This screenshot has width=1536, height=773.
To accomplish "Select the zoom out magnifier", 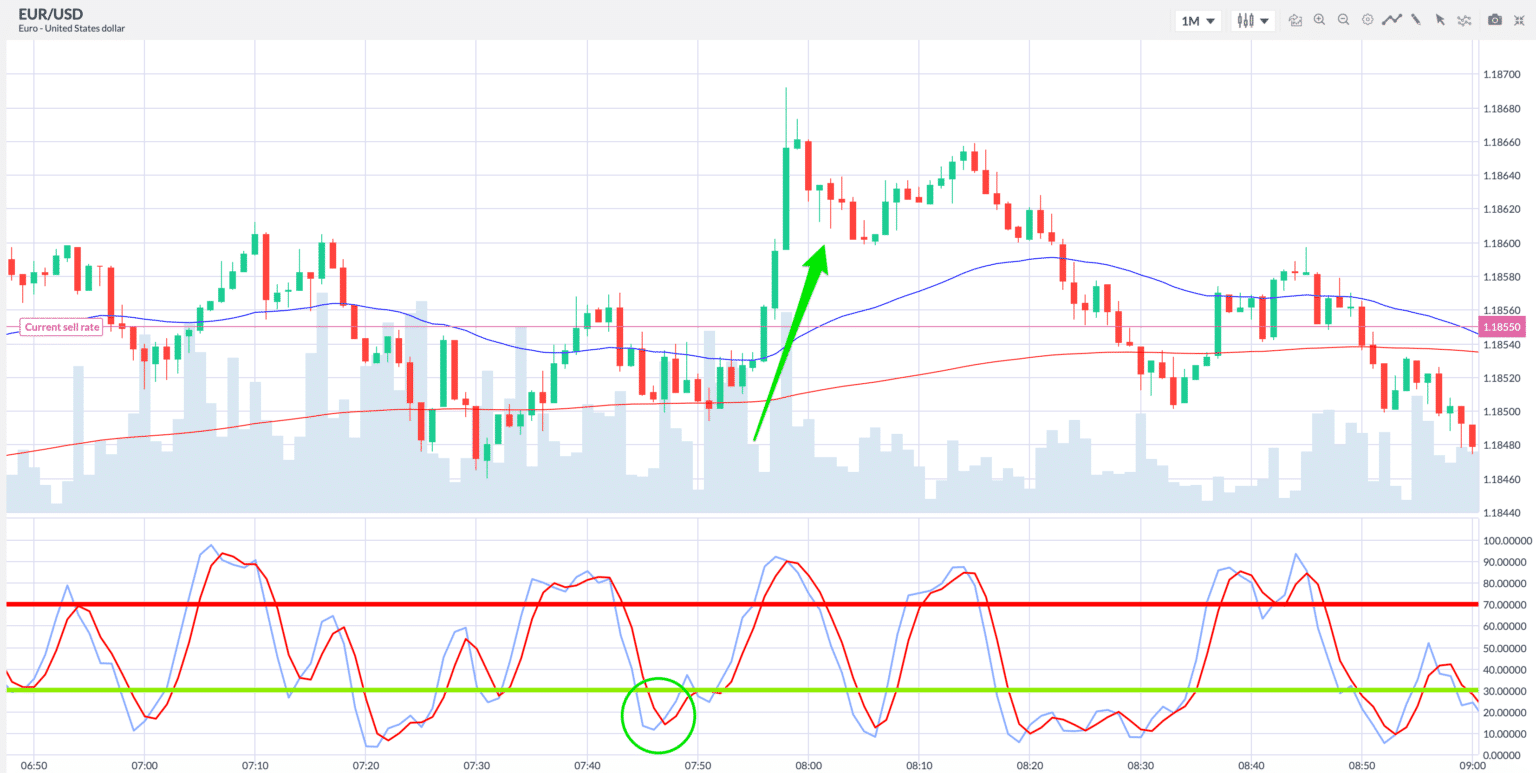I will (1344, 19).
